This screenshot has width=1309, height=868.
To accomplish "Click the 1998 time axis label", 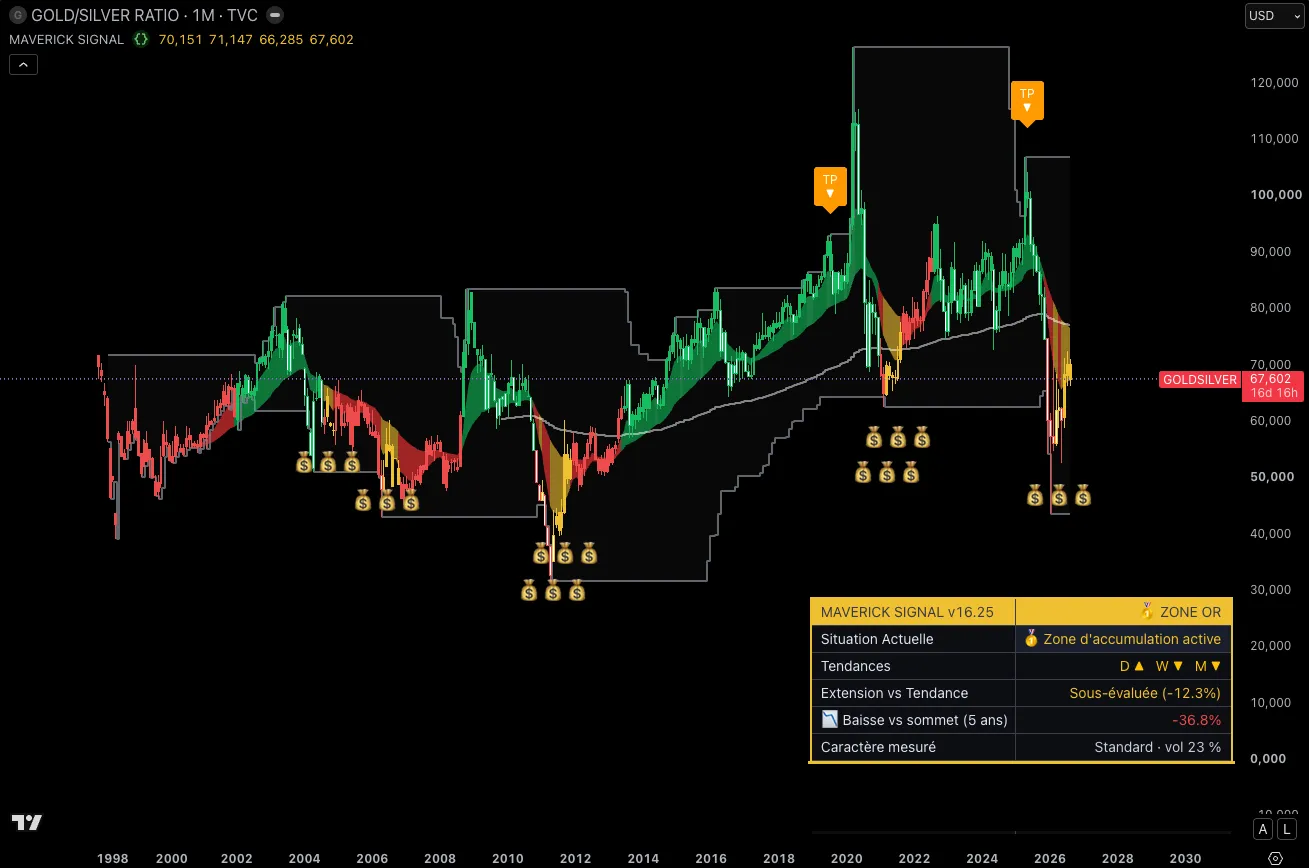I will coord(113,858).
